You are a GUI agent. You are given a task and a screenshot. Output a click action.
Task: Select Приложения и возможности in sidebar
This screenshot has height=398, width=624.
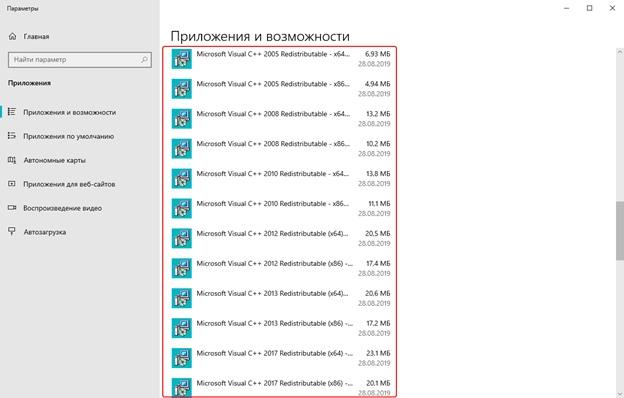point(70,112)
